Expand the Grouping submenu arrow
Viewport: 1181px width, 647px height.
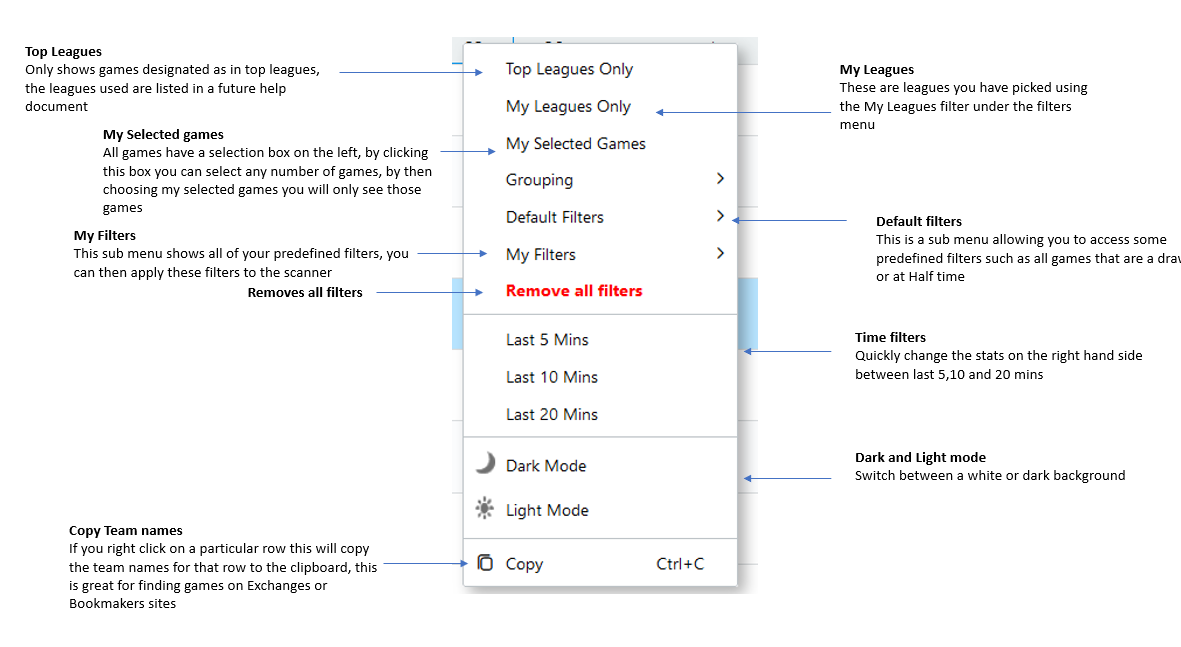pos(720,179)
